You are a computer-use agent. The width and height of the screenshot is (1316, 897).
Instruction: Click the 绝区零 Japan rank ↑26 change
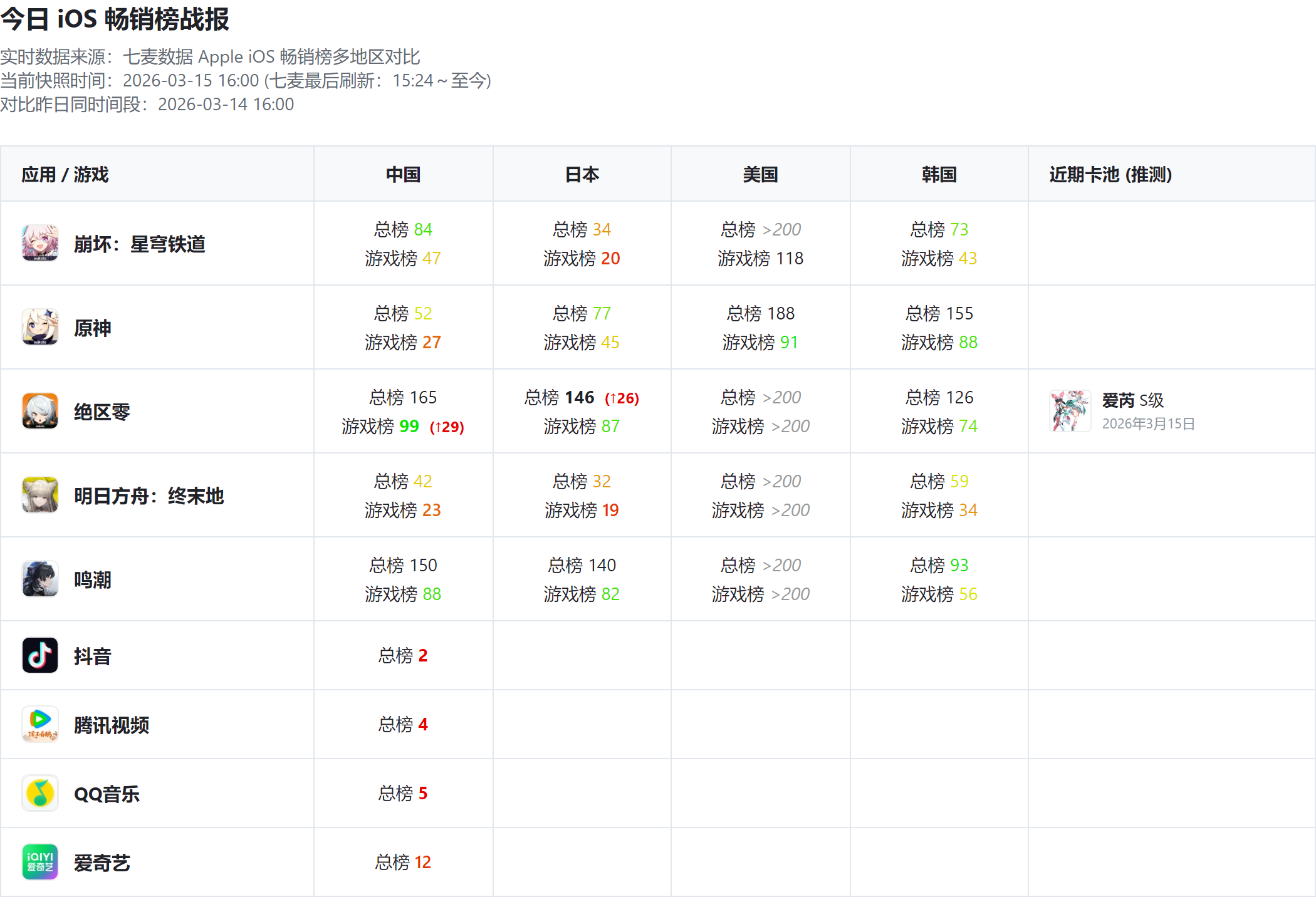(622, 398)
